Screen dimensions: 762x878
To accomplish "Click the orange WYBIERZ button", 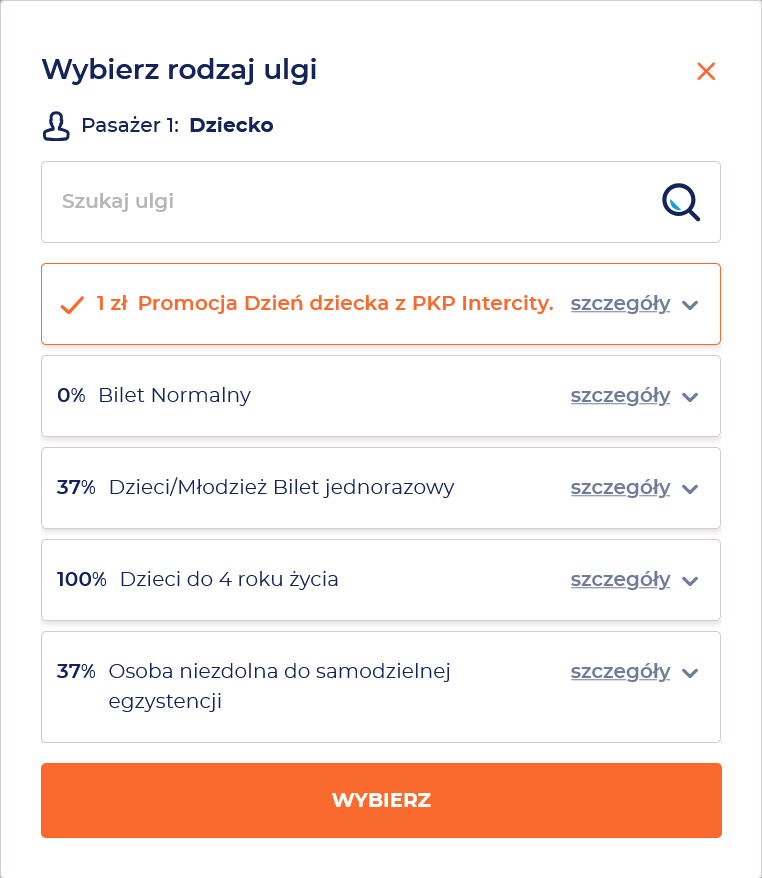I will tap(381, 800).
